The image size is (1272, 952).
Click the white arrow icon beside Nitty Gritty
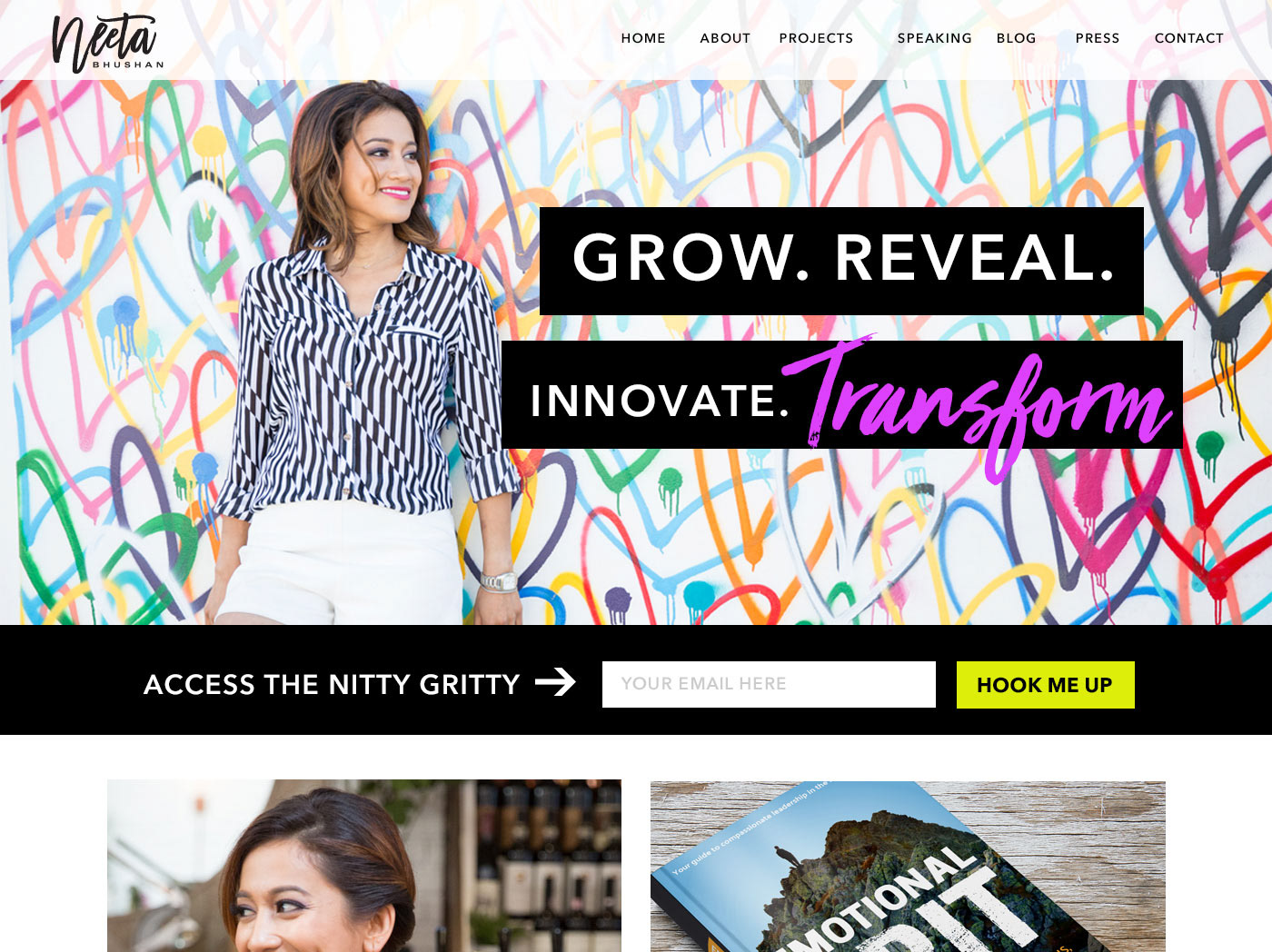point(555,682)
